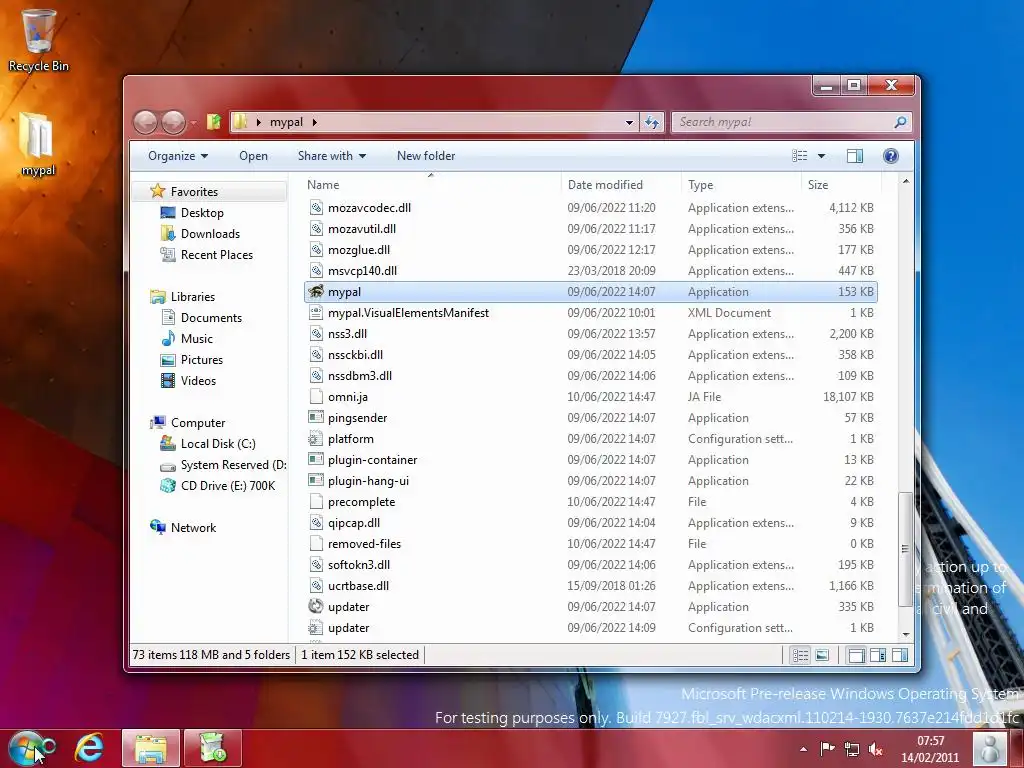Select the pingsender application icon

point(316,417)
